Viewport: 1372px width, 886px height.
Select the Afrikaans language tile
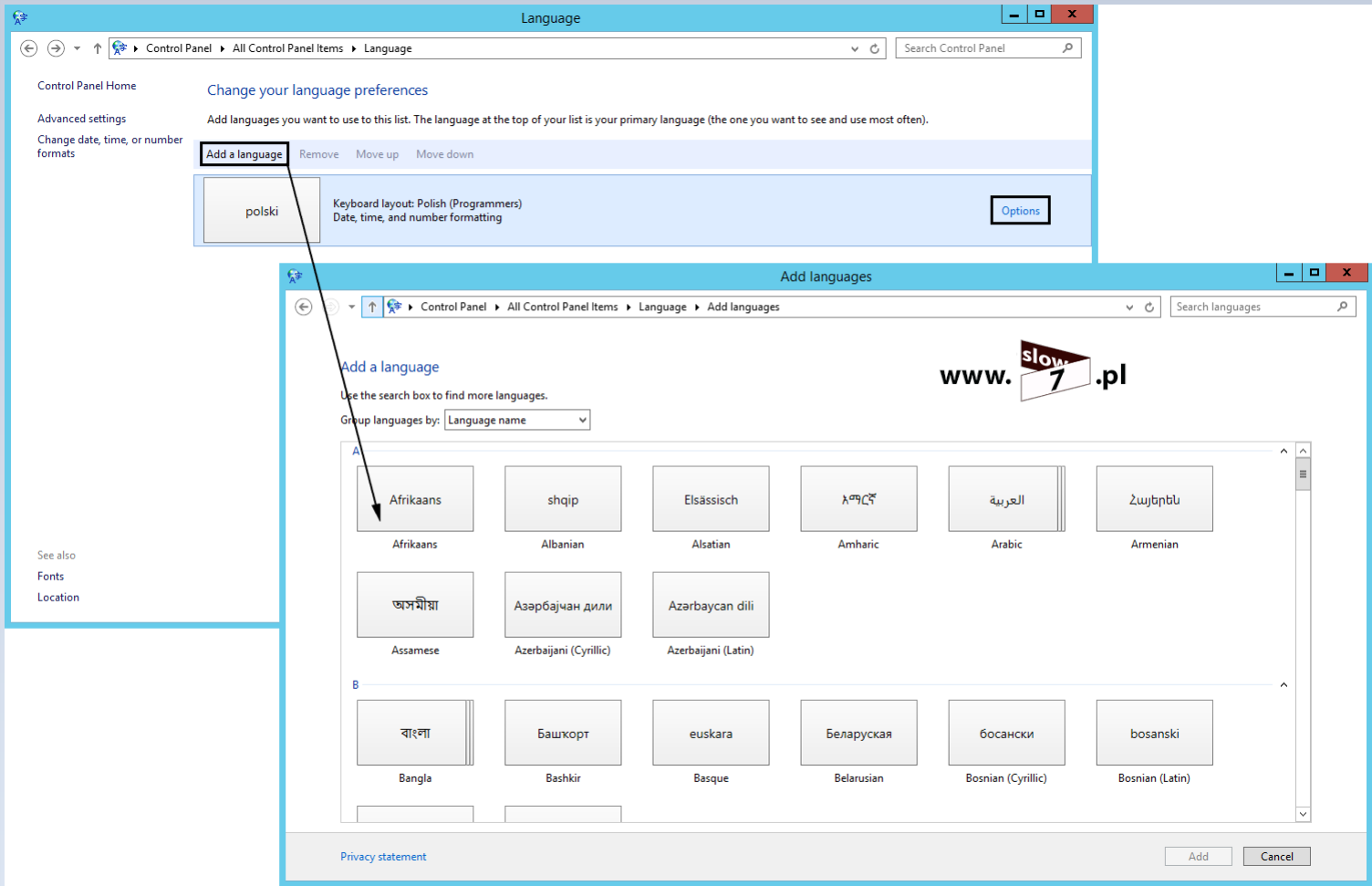[415, 499]
